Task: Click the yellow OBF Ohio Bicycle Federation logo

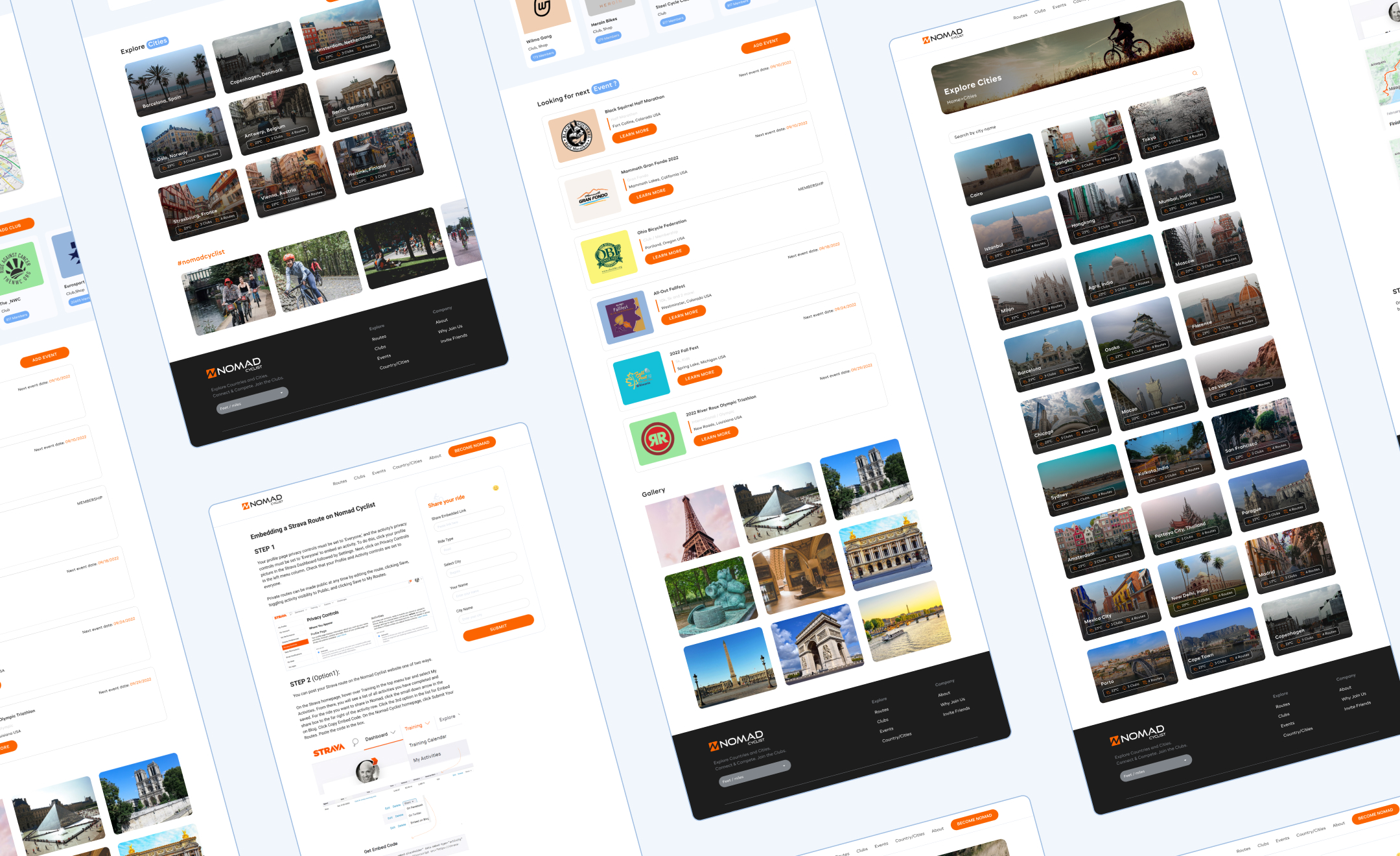Action: pyautogui.click(x=609, y=256)
